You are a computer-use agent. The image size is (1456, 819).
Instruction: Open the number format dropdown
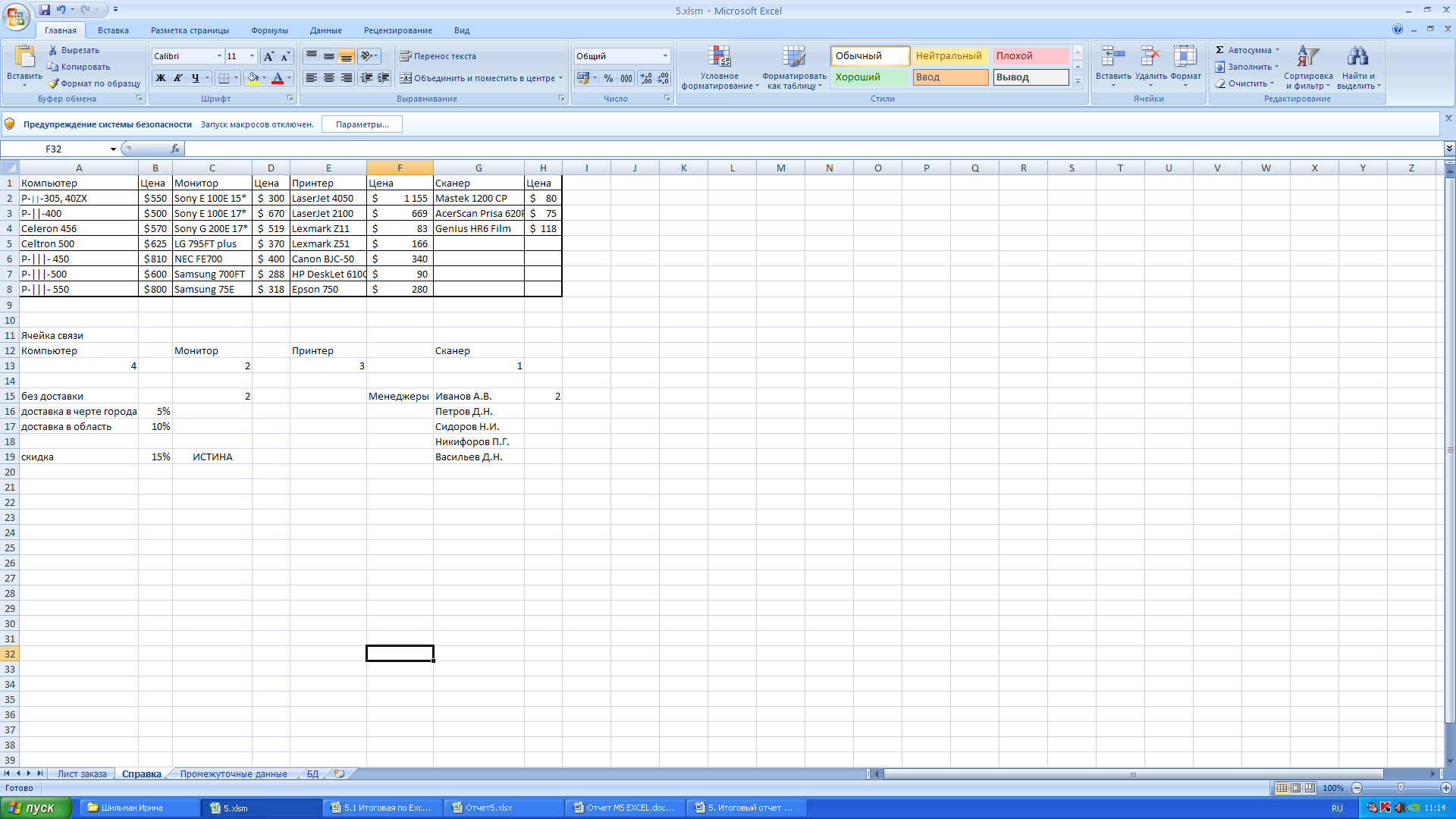coord(665,56)
